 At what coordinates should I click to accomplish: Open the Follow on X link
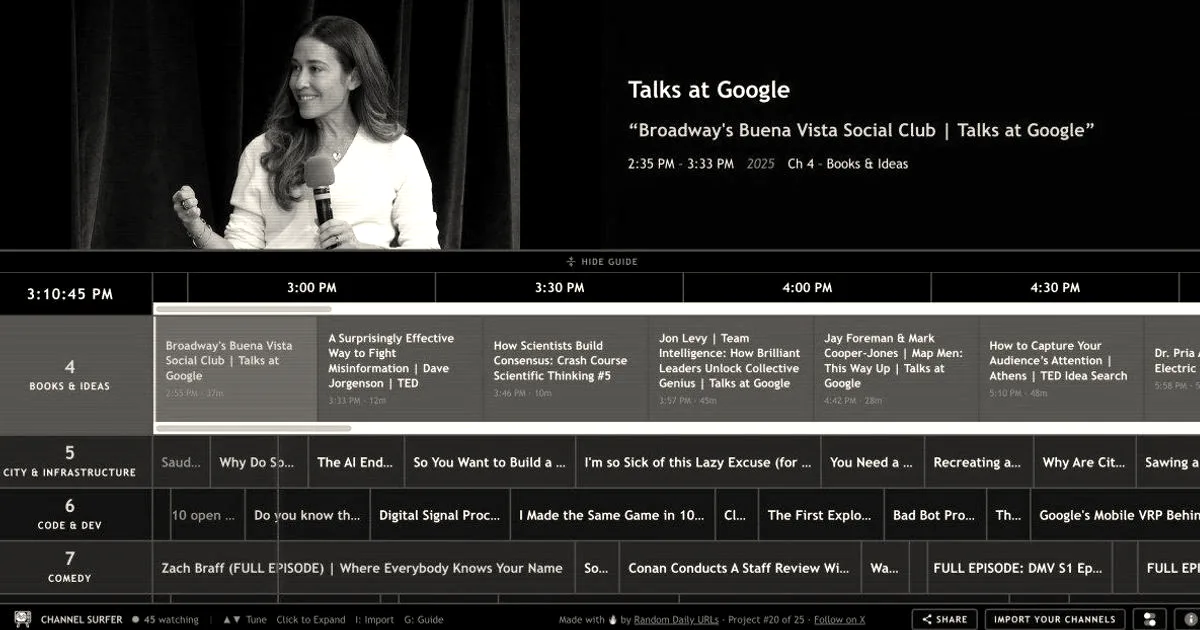839,620
